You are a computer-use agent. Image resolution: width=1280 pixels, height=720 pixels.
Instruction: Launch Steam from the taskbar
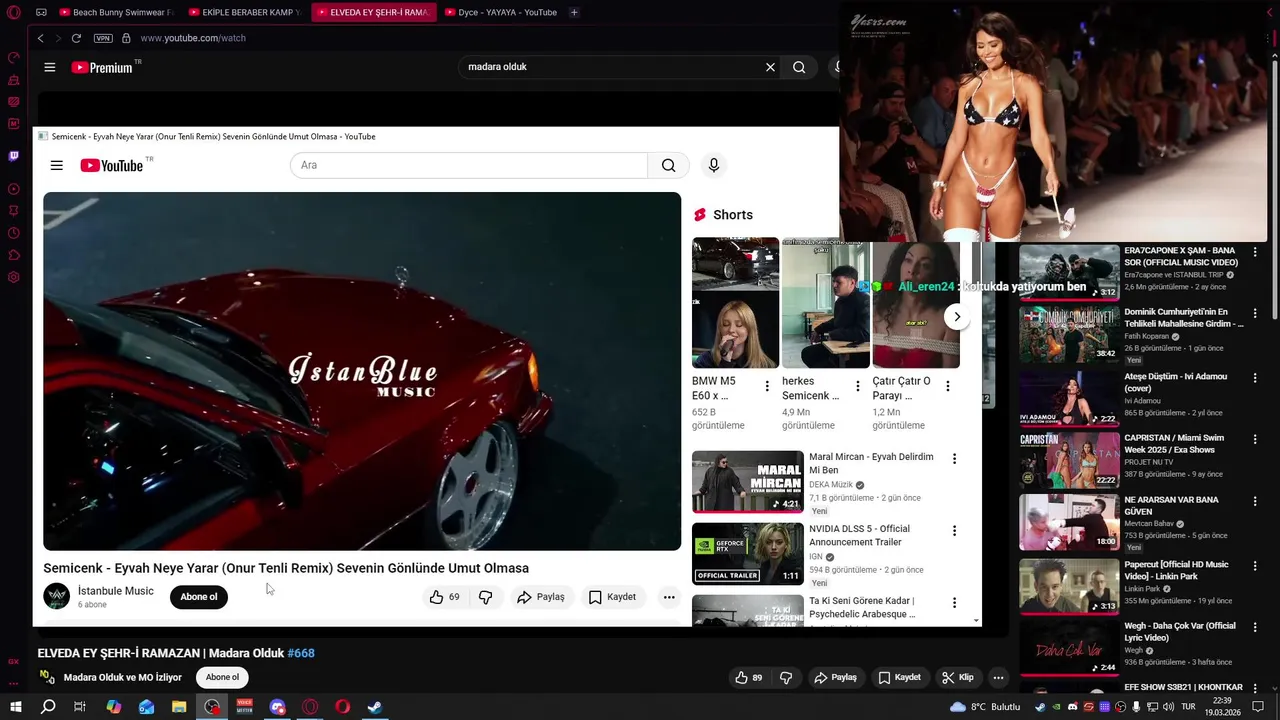[375, 707]
